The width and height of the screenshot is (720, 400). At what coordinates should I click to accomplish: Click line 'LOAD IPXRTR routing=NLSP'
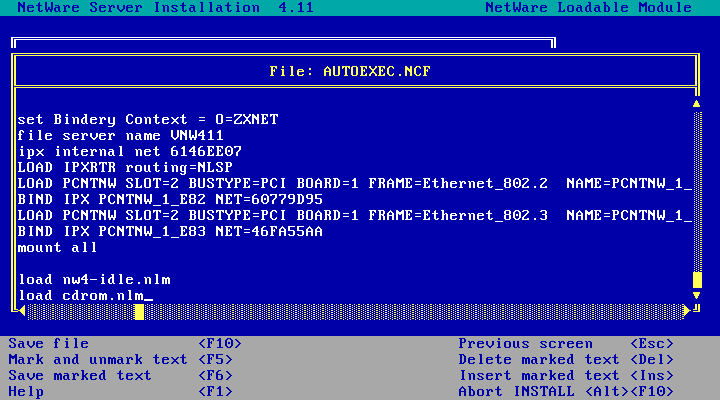[x=125, y=168]
